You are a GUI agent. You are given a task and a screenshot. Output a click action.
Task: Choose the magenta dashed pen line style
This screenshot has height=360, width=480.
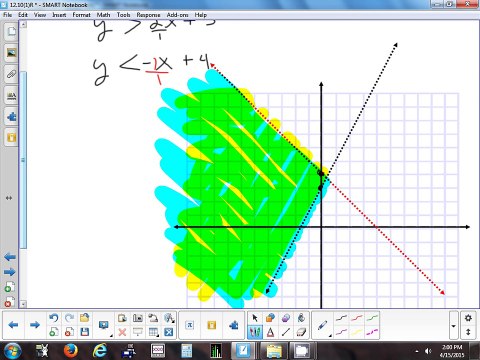[x=372, y=332]
